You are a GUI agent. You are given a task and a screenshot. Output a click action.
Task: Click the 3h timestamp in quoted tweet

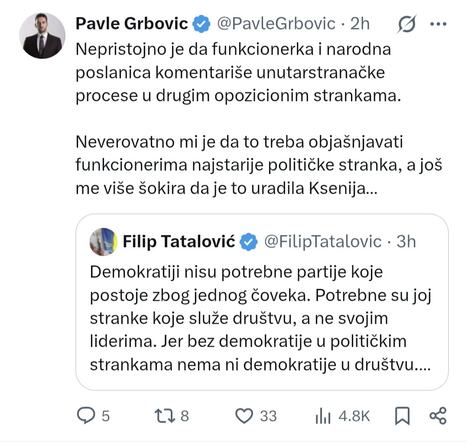pyautogui.click(x=406, y=241)
